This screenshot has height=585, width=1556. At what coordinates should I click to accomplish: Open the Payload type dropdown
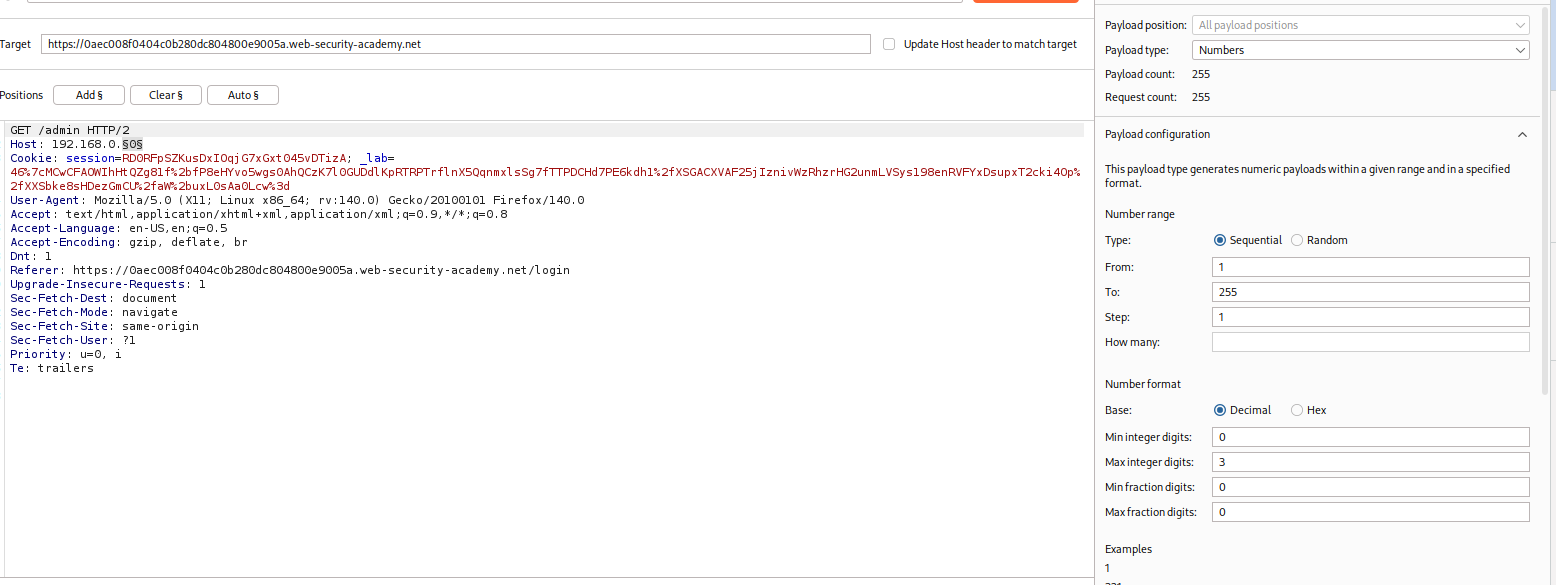(x=1360, y=50)
